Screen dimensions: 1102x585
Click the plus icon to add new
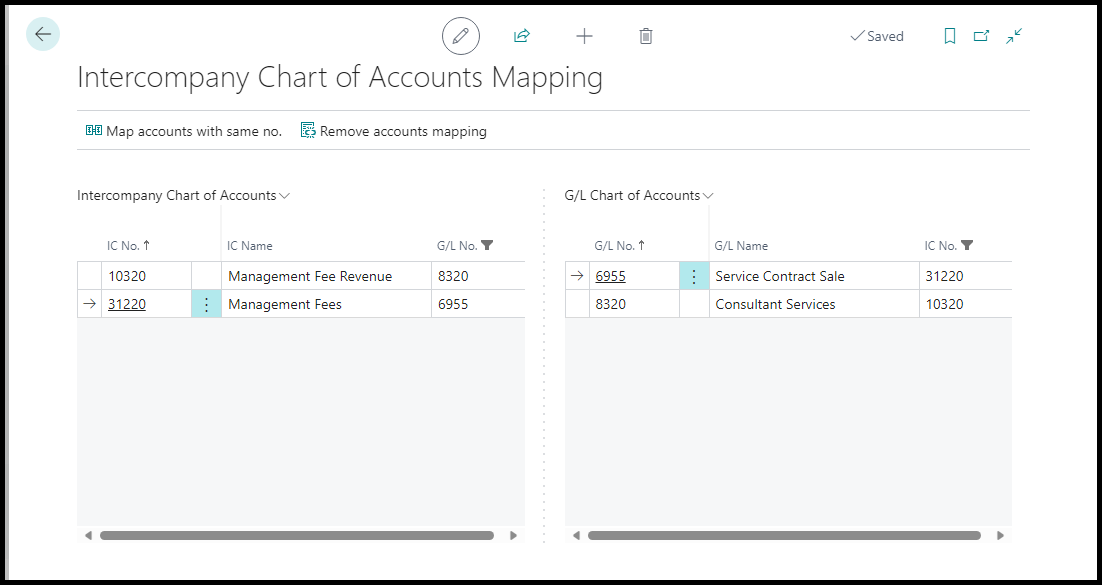[x=584, y=36]
